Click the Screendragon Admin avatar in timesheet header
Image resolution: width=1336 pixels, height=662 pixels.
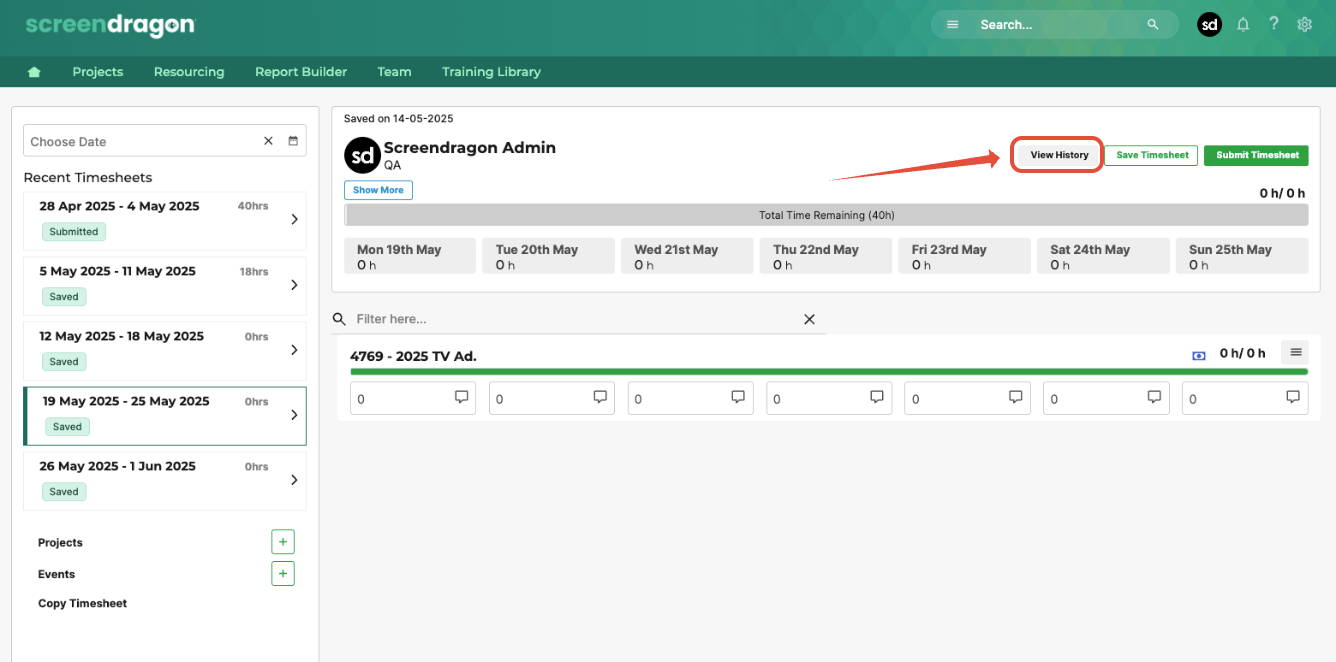[x=362, y=155]
